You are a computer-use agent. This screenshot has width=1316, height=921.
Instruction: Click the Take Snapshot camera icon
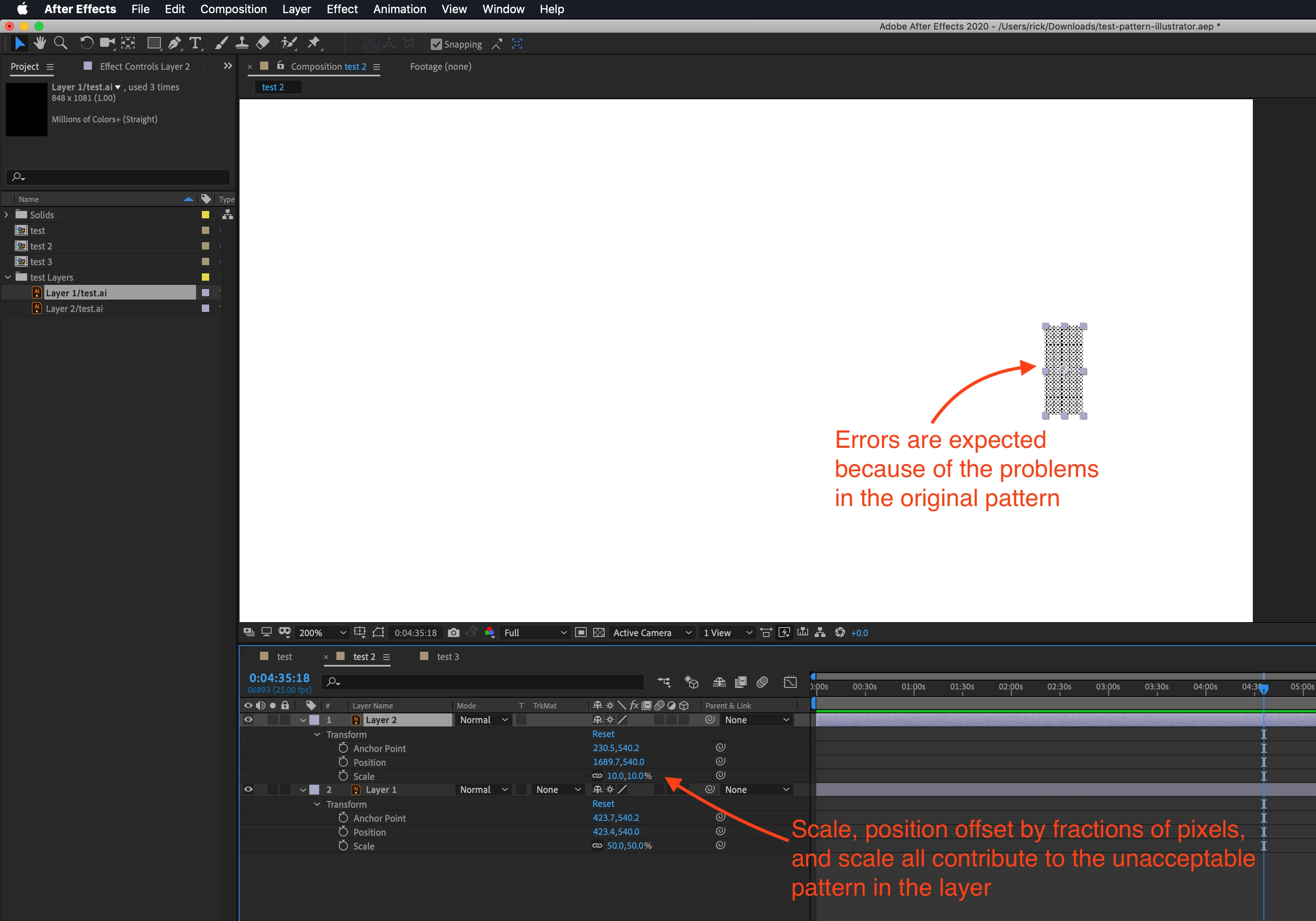click(x=453, y=632)
